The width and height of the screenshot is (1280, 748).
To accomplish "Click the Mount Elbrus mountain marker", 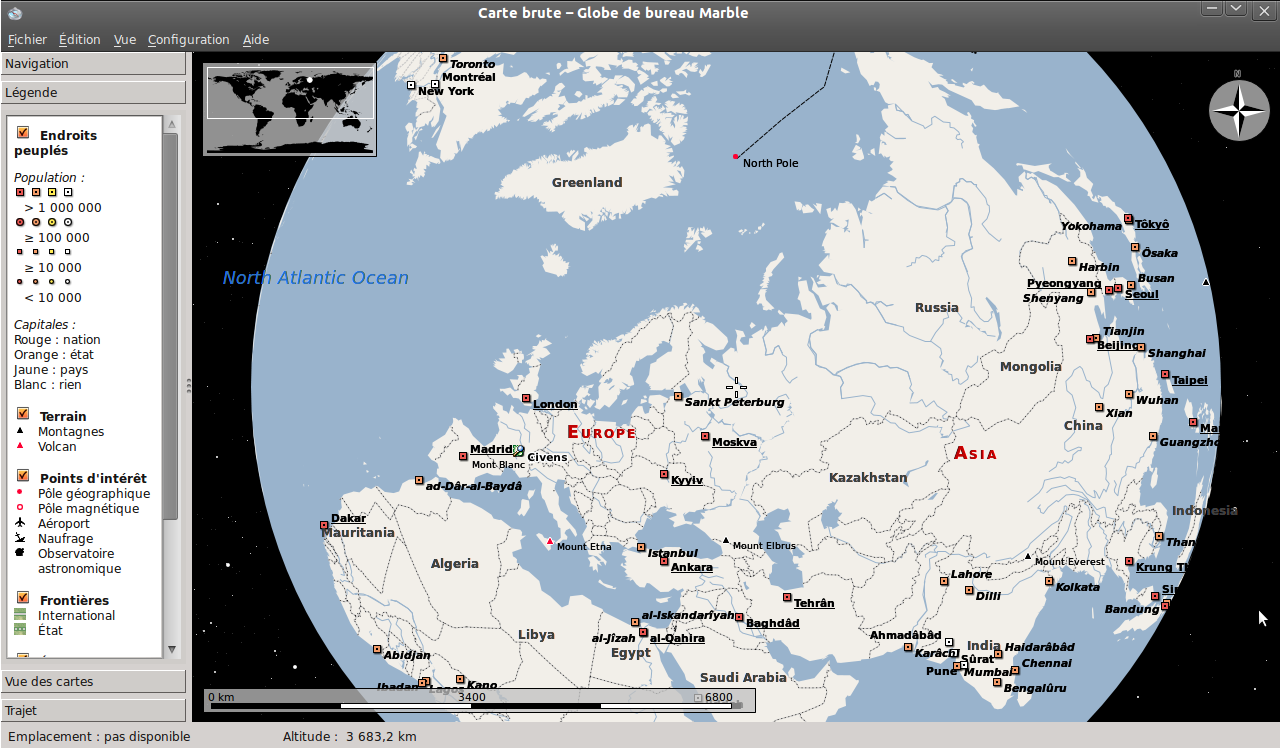I will (726, 540).
